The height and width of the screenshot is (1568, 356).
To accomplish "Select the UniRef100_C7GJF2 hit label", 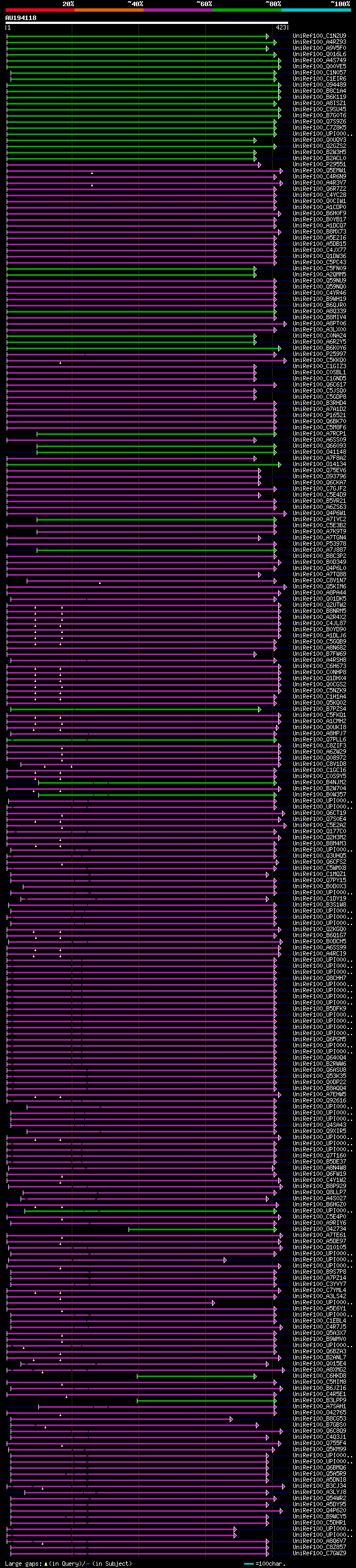I will pyautogui.click(x=319, y=489).
